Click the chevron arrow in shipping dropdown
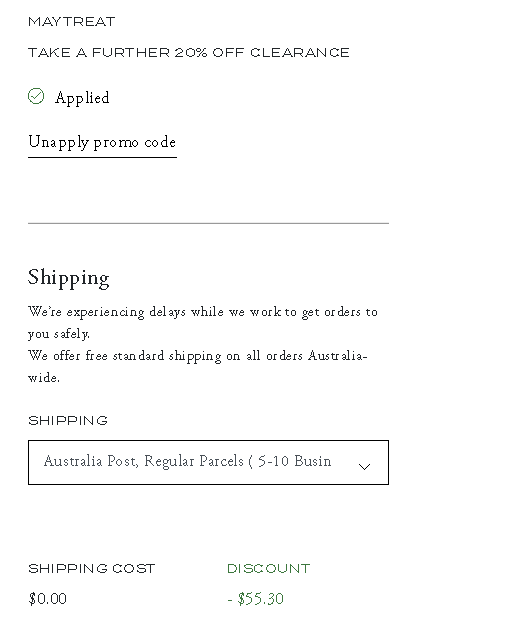Image resolution: width=519 pixels, height=636 pixels. pyautogui.click(x=365, y=467)
